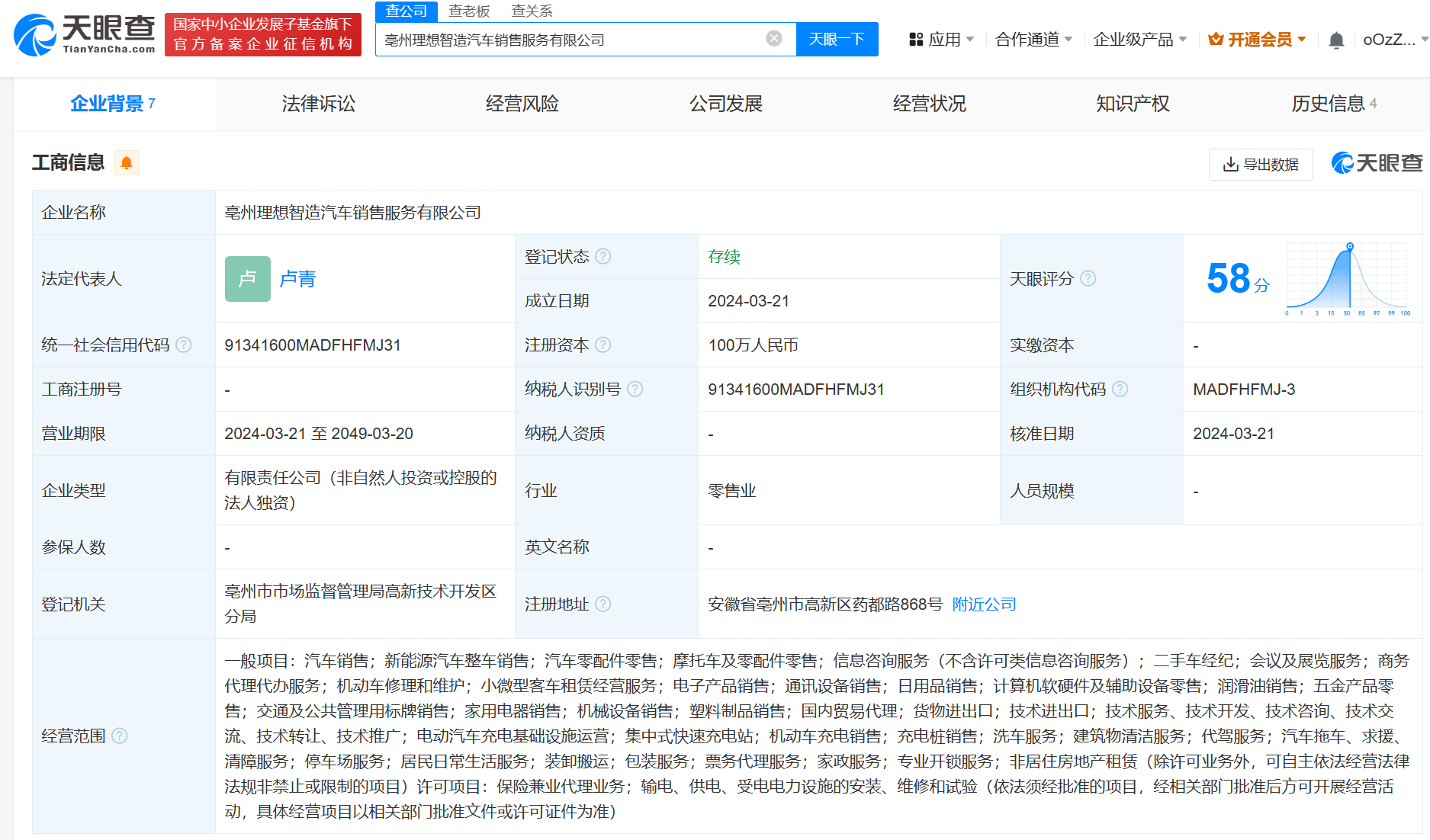Click orange alert bell beside 工商信息
The width and height of the screenshot is (1430, 840).
tap(127, 163)
